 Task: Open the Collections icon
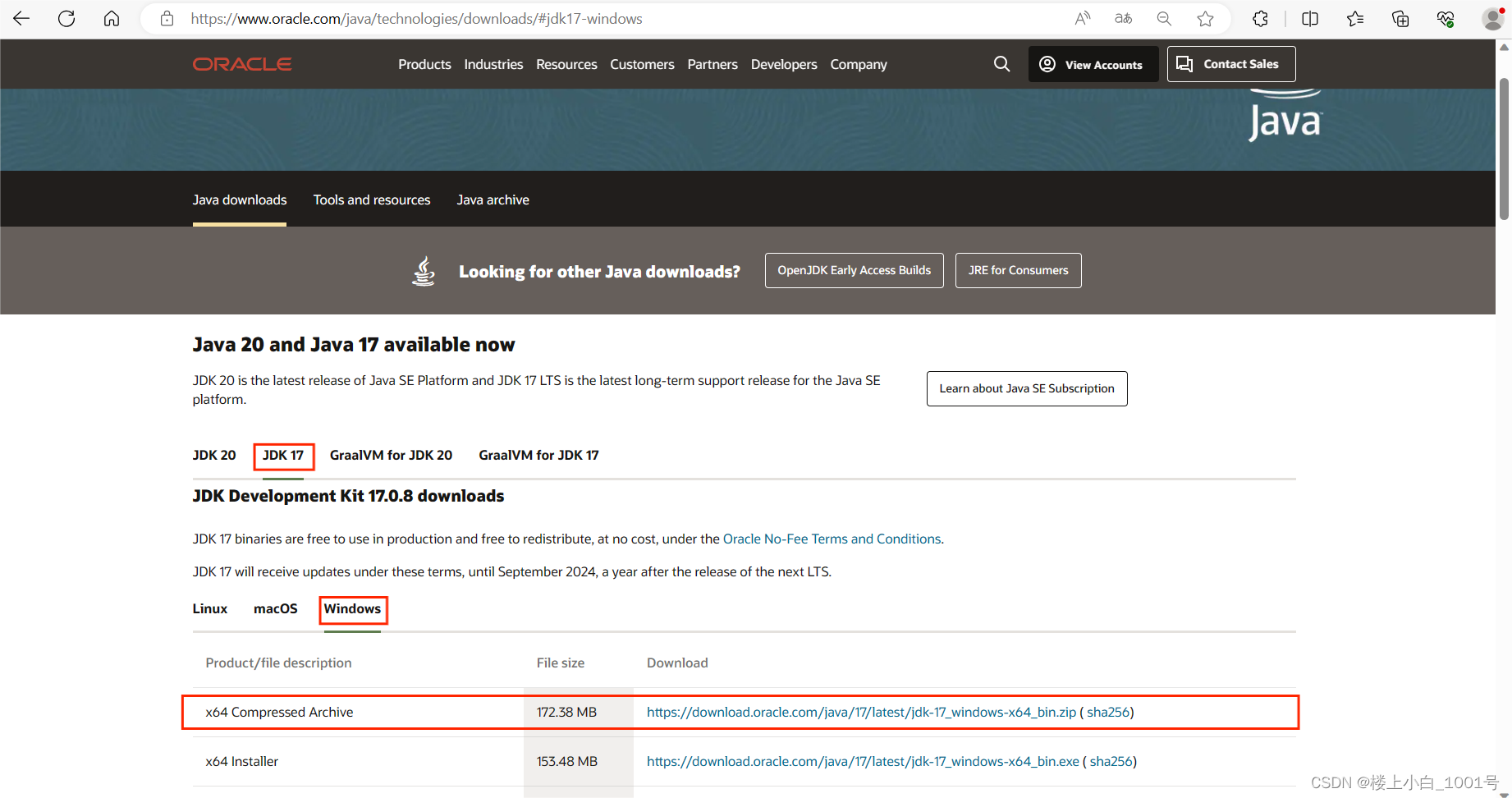(1400, 18)
